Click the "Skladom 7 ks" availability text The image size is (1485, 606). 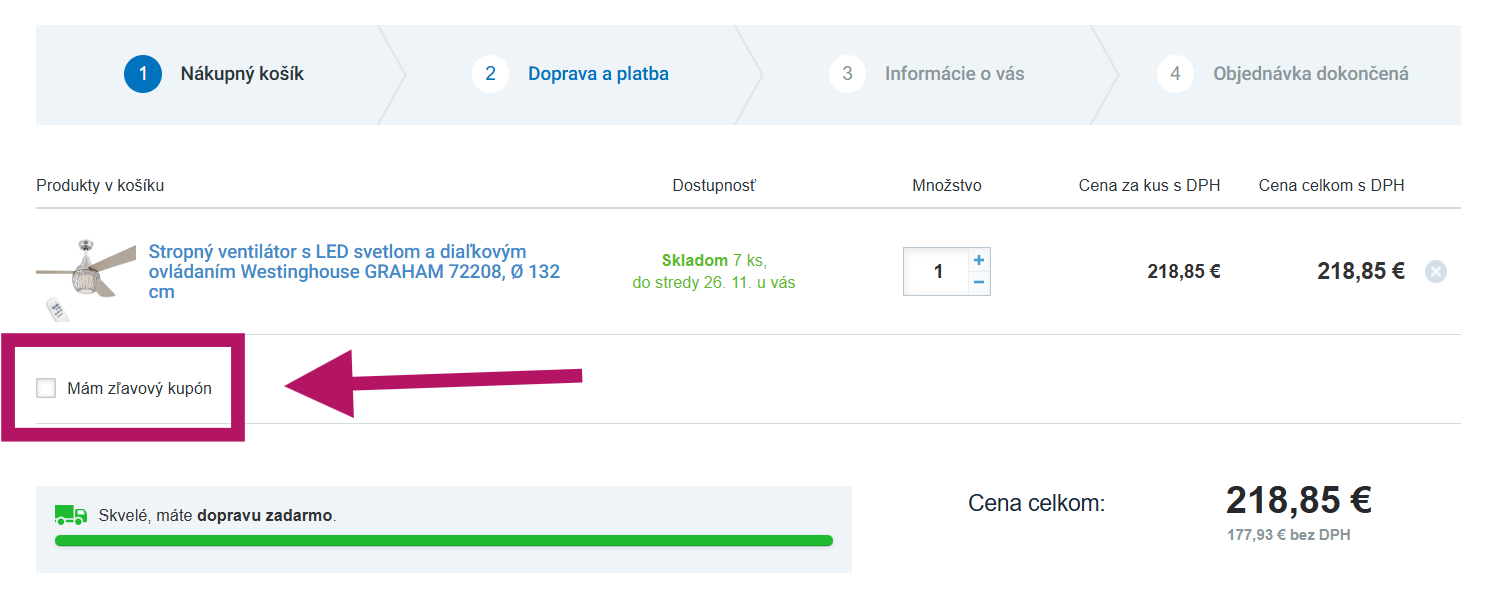(x=714, y=260)
